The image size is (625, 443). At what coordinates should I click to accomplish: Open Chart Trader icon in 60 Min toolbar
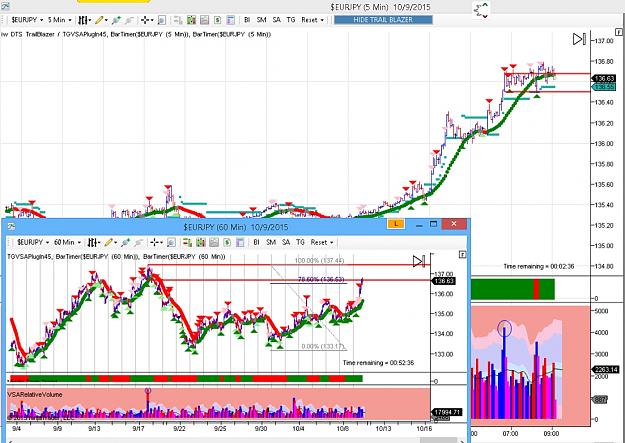[x=187, y=242]
